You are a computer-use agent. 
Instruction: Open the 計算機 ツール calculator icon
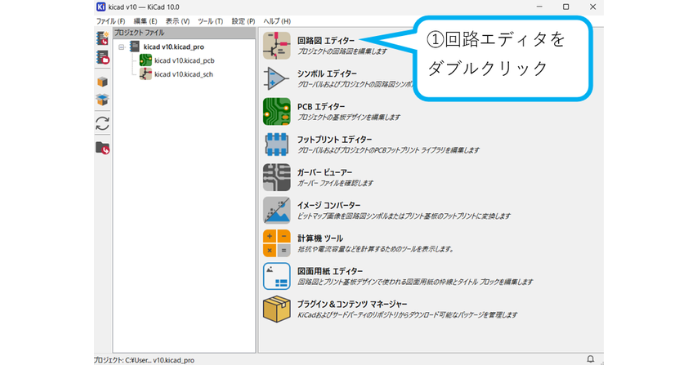coord(276,243)
